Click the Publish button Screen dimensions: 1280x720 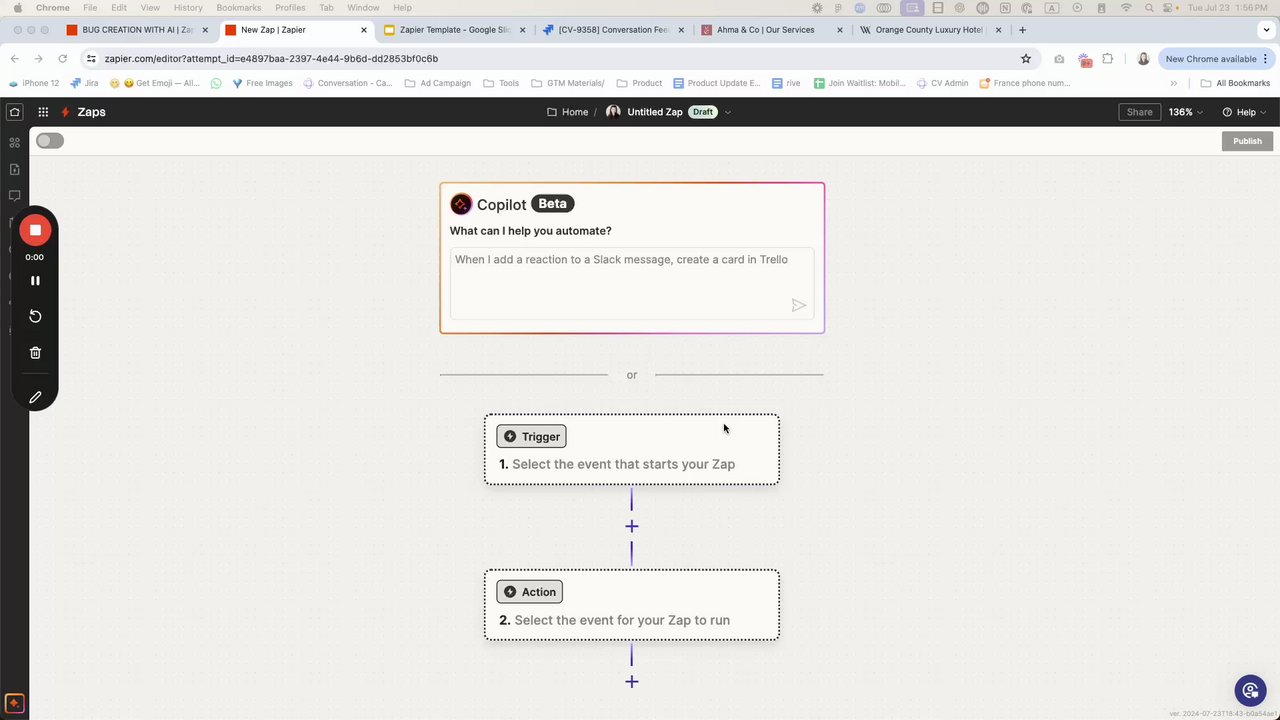click(x=1247, y=141)
